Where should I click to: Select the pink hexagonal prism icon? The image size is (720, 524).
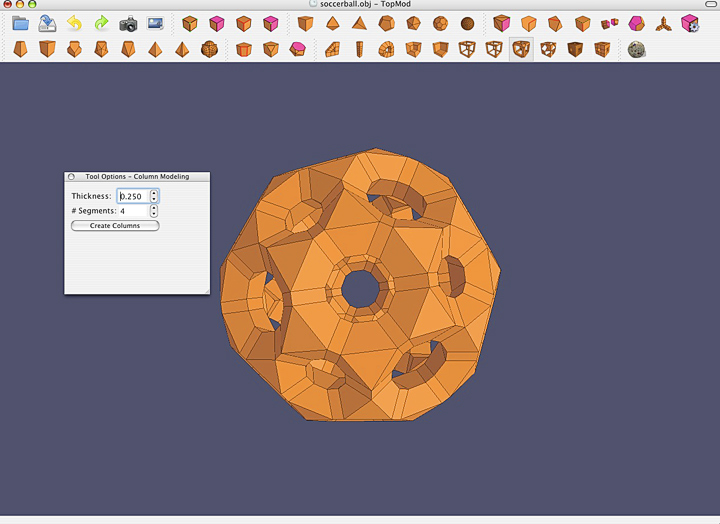[x=297, y=49]
